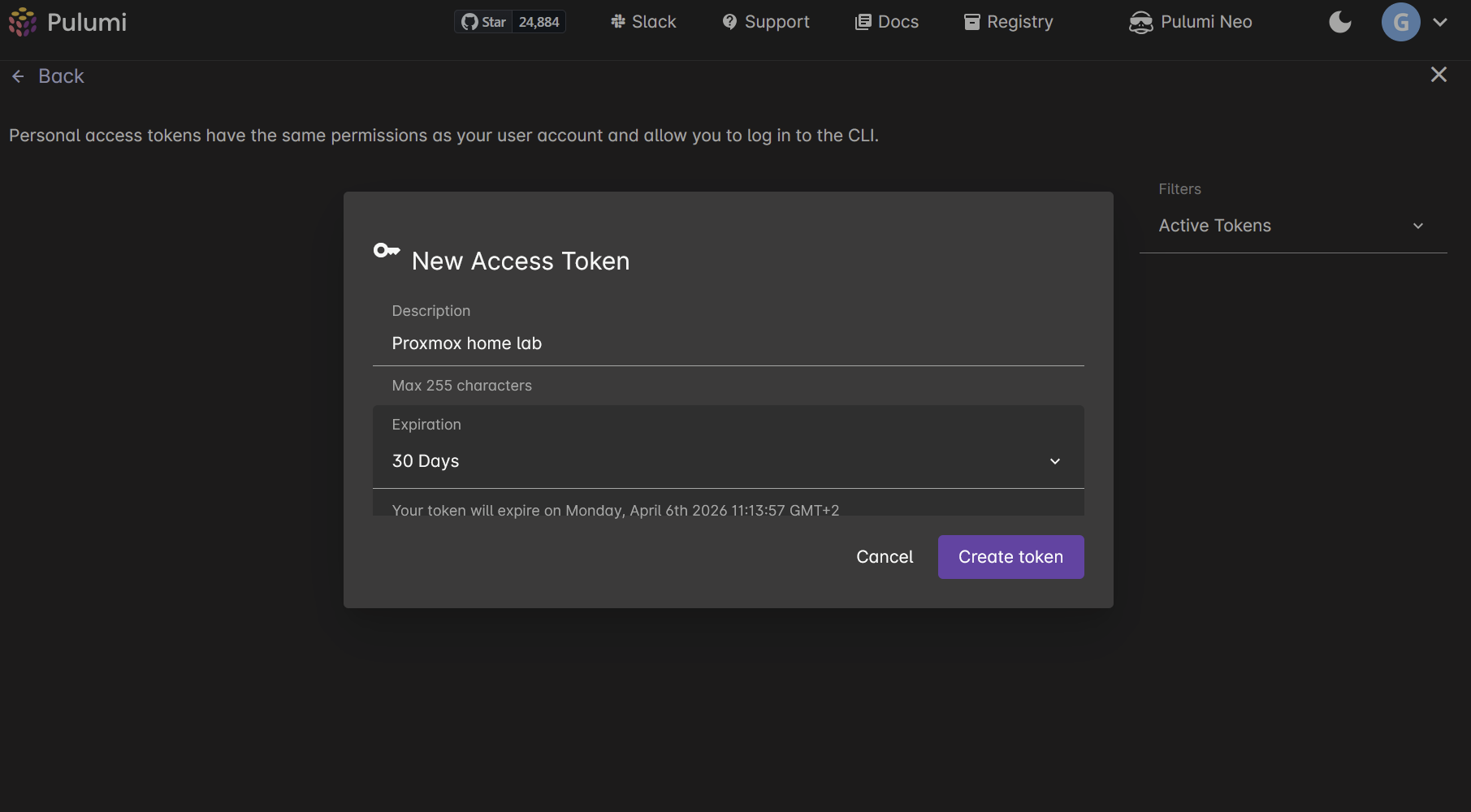This screenshot has width=1471, height=812.
Task: Go back using the Back link
Action: tap(49, 76)
